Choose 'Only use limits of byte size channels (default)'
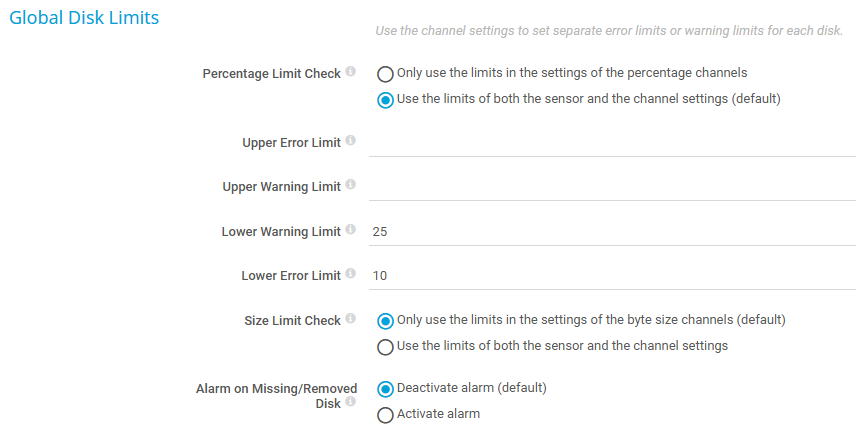The image size is (856, 432). (385, 321)
